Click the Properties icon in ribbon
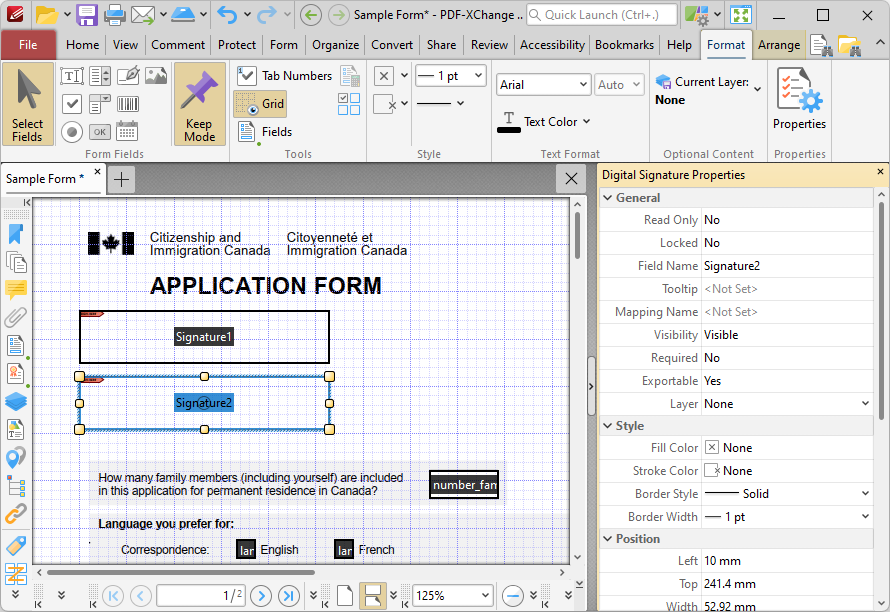Image resolution: width=890 pixels, height=612 pixels. pos(799,99)
